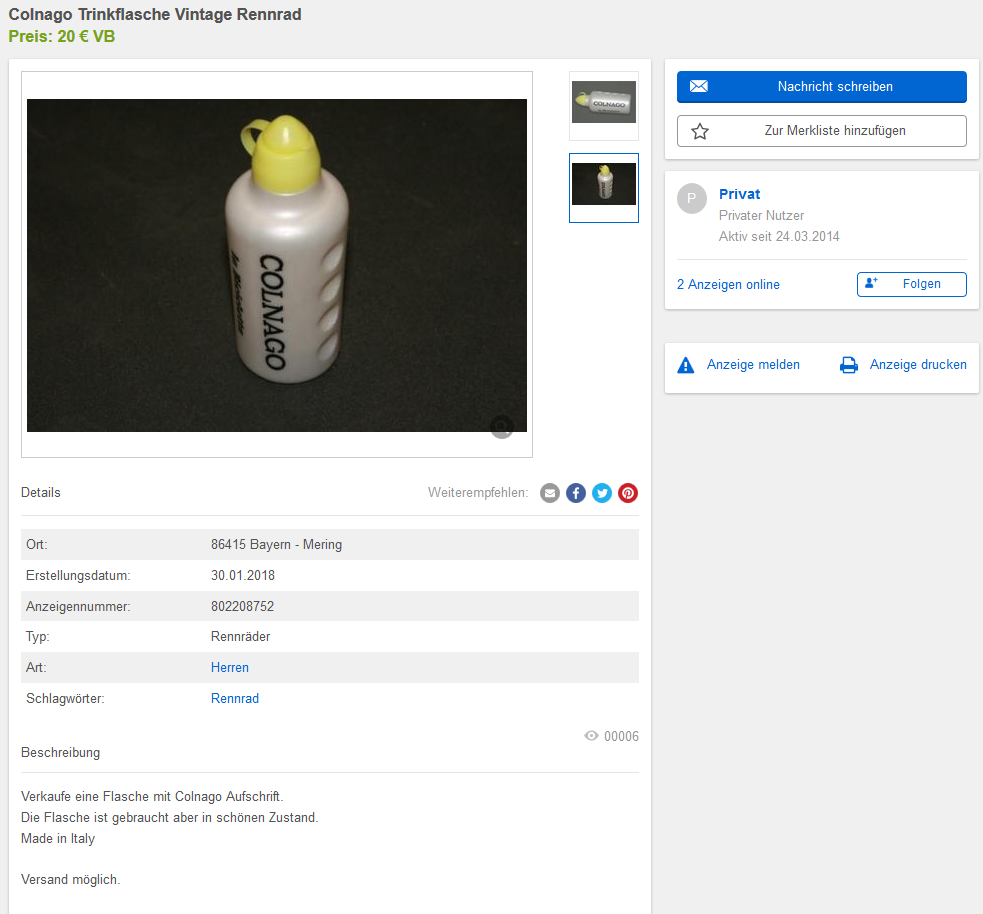Click the view counter 00006

click(x=621, y=736)
